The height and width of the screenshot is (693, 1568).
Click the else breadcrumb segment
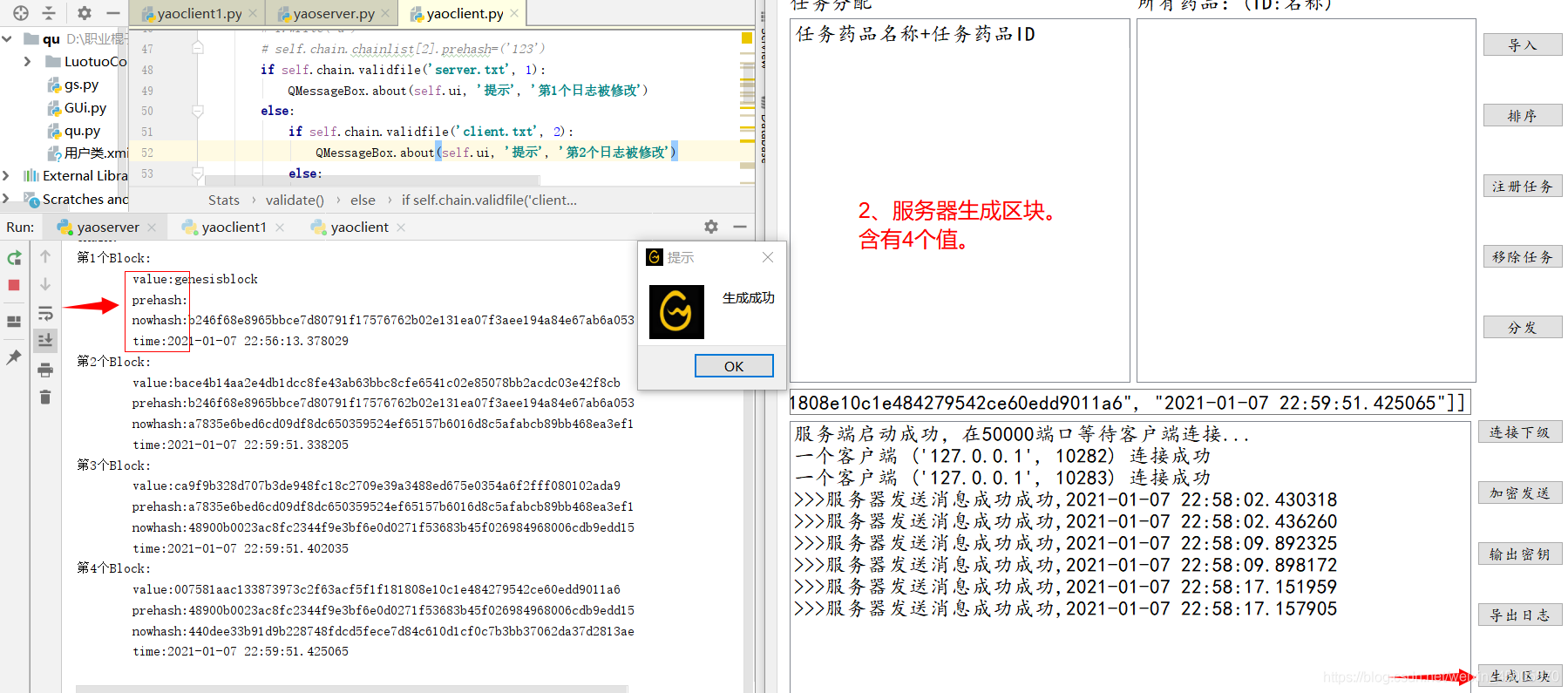tap(363, 200)
